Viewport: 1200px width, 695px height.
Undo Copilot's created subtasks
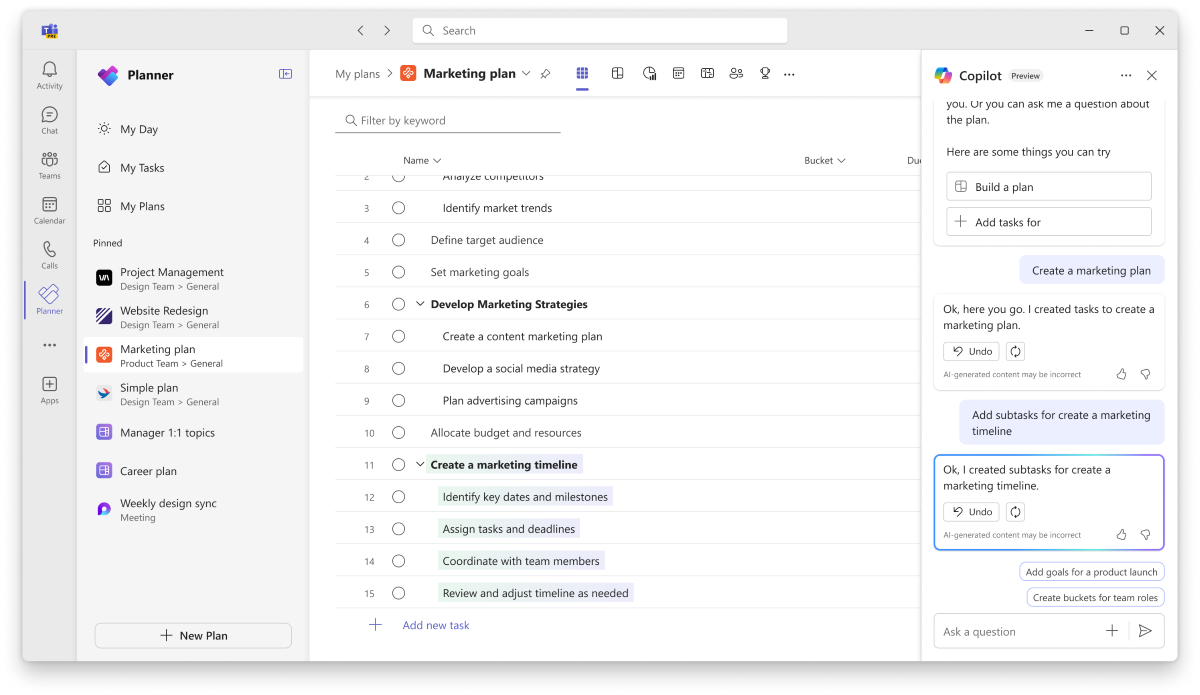tap(969, 511)
